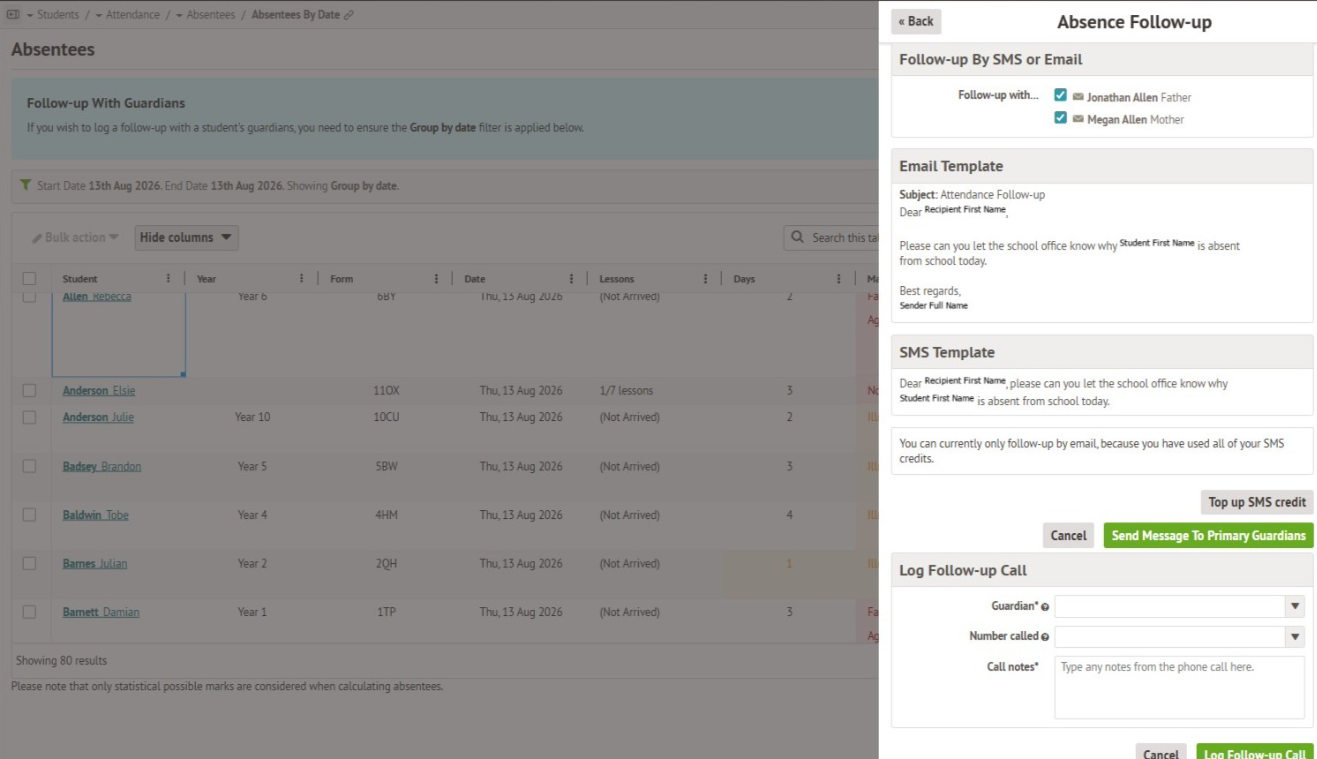Open the Student column options menu icon

click(x=168, y=279)
